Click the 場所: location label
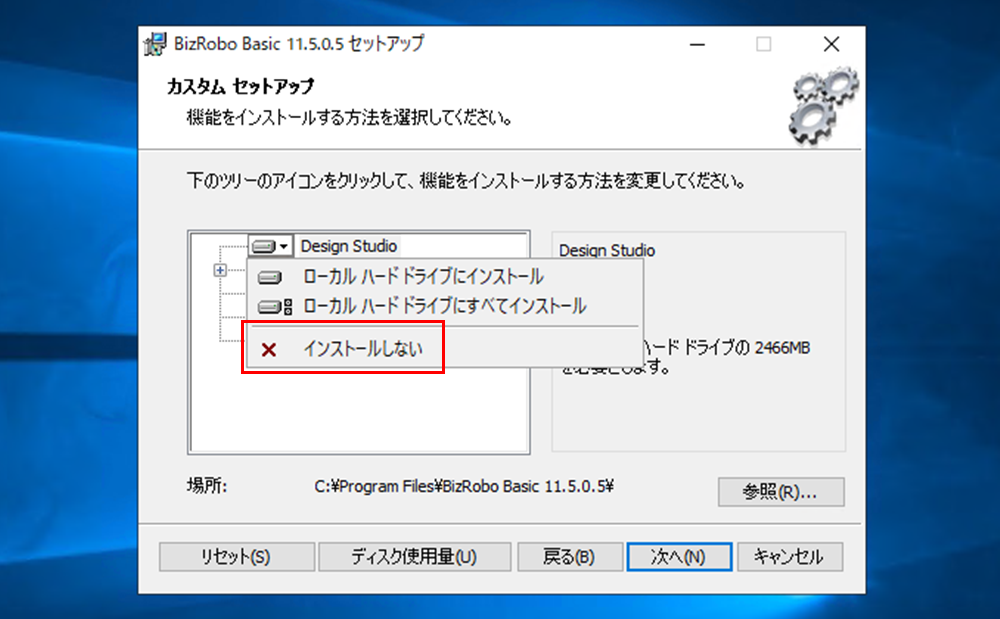1000x619 pixels. pyautogui.click(x=207, y=486)
